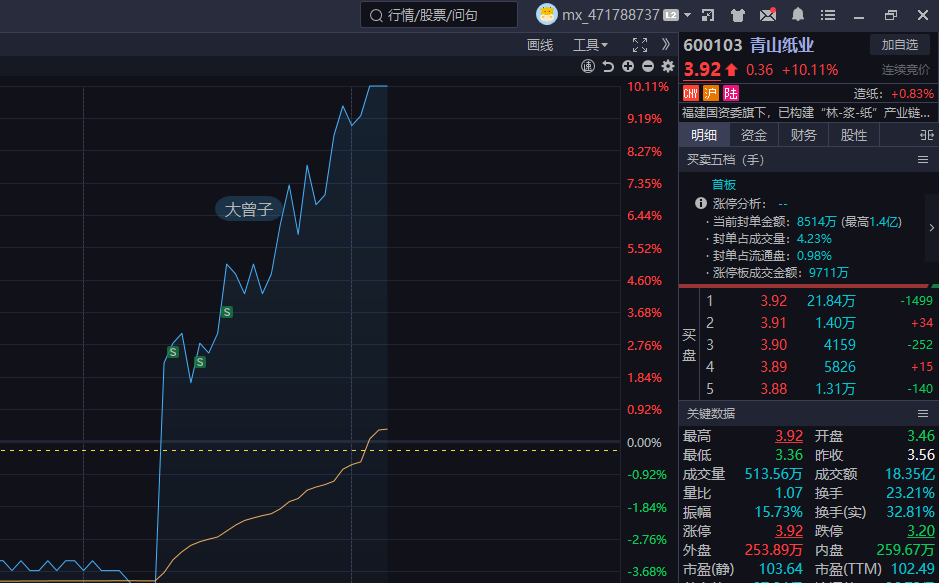
Task: Switch to the 资金 tab
Action: pos(754,135)
